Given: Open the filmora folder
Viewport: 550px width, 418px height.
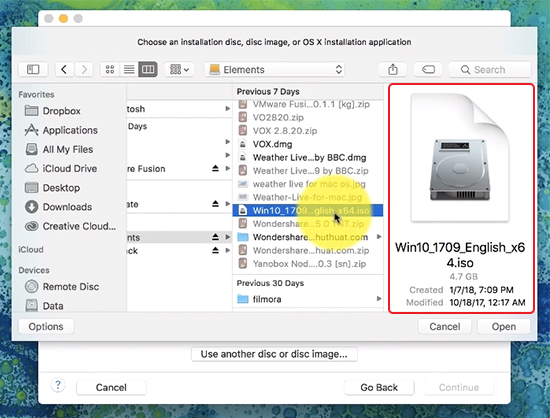Looking at the screenshot, I should [308, 299].
